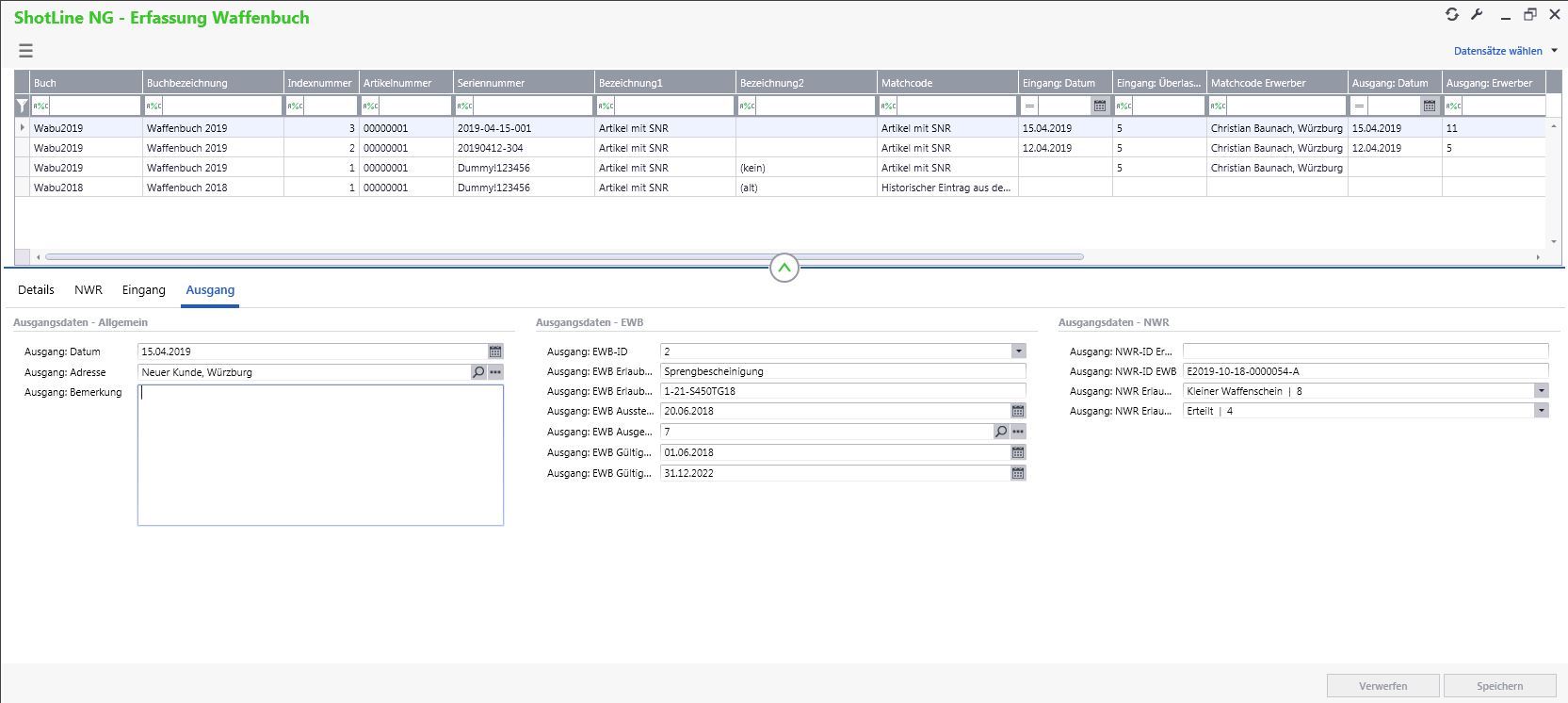Expand the Erteilt | 4 dropdown
The image size is (1568, 703).
[x=1541, y=410]
